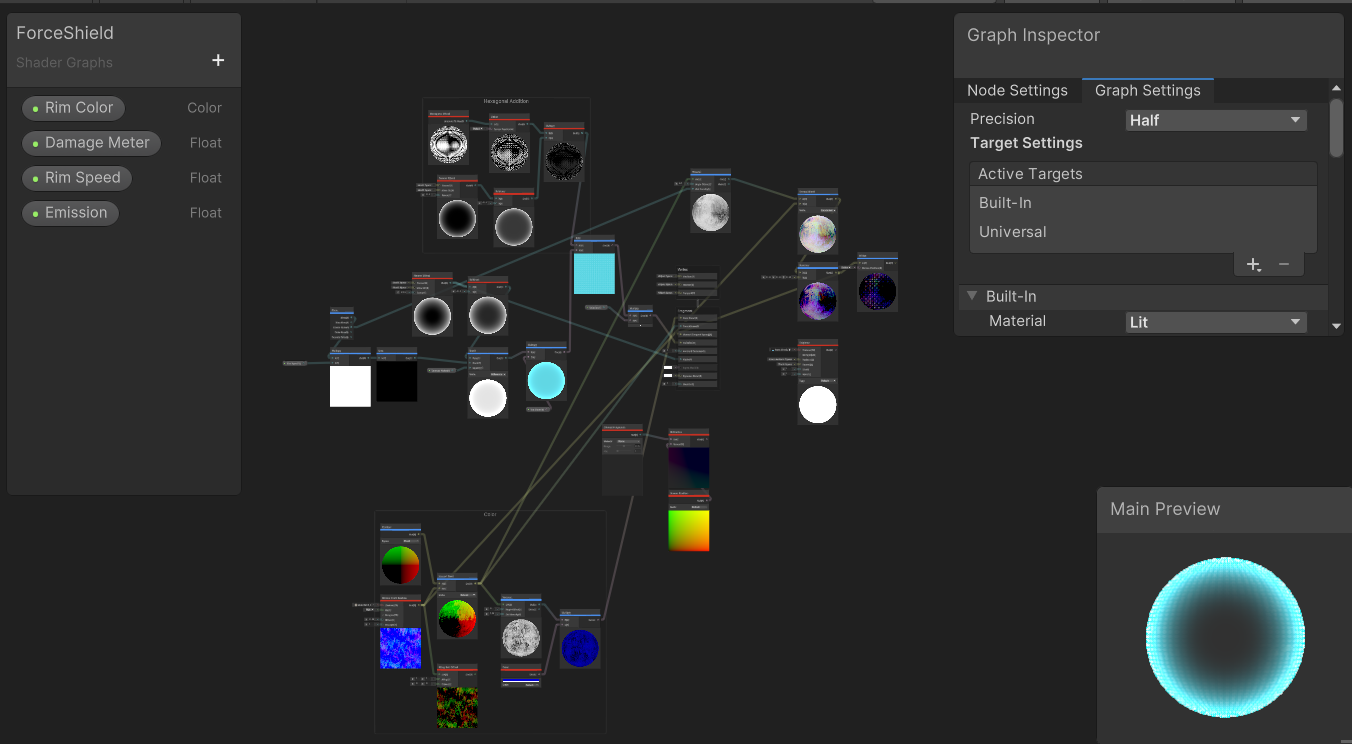
Task: Open the Precision dropdown set to Half
Action: (x=1215, y=119)
